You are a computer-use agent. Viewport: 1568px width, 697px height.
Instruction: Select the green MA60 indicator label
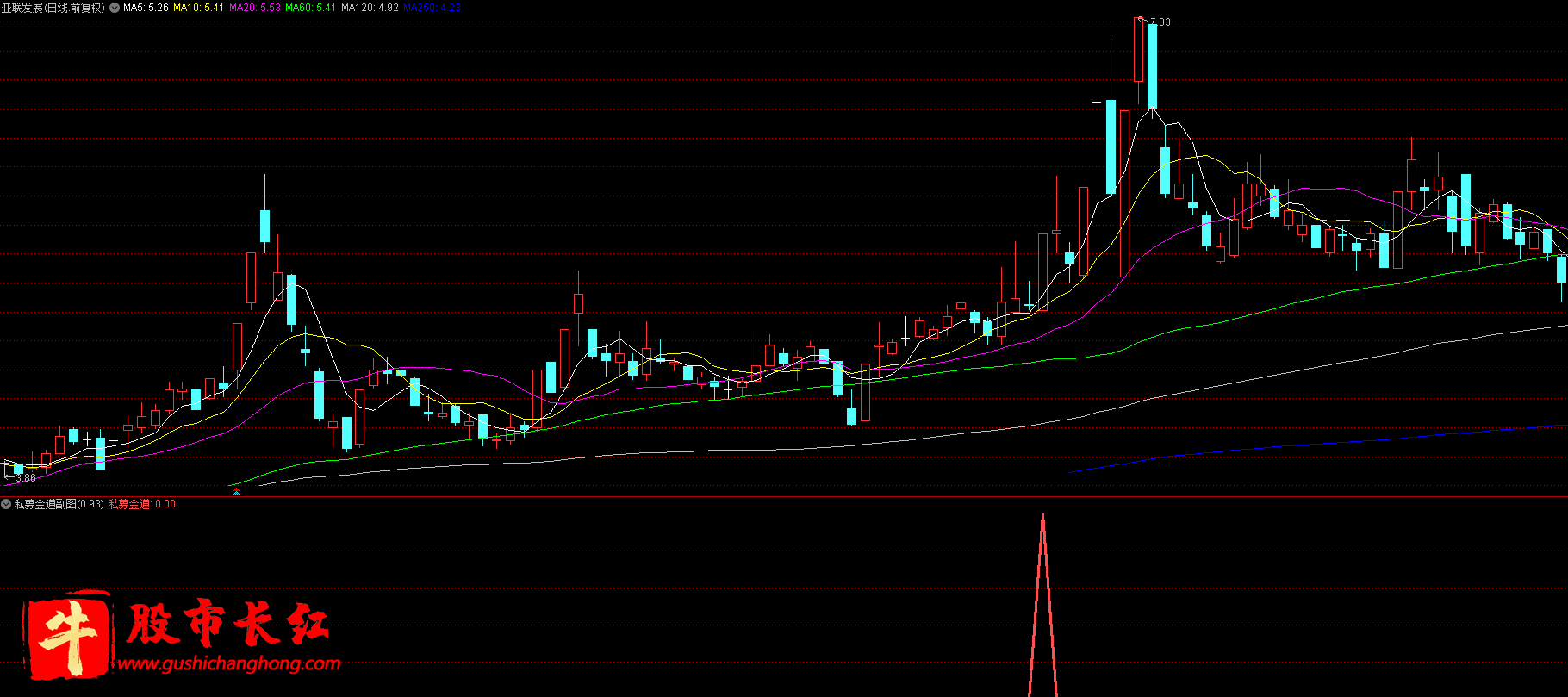pos(310,8)
